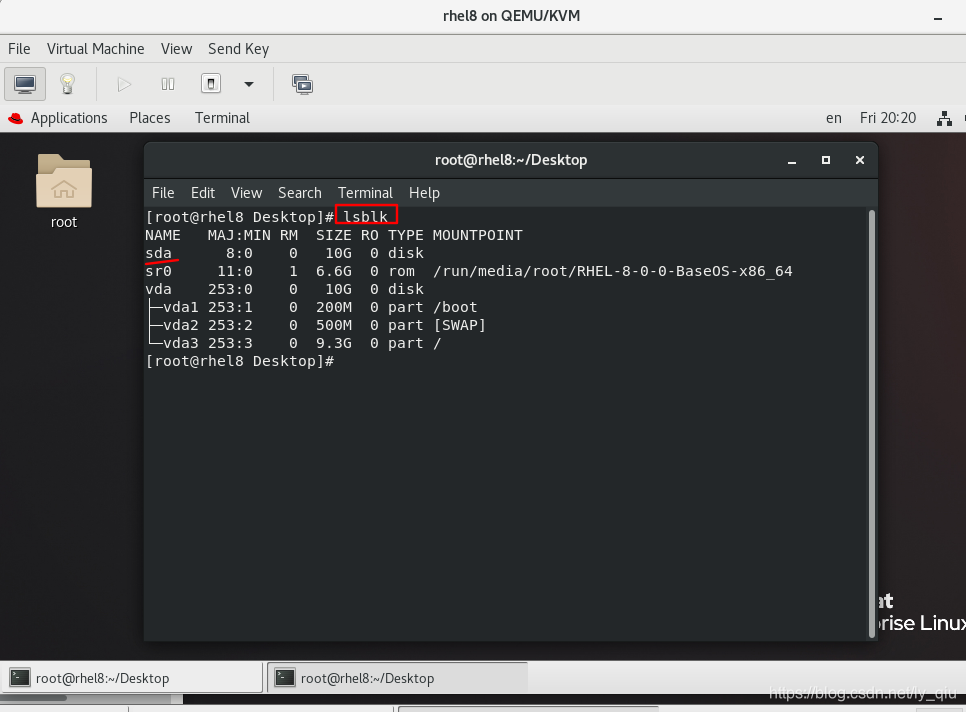The image size is (966, 712).
Task: Click the Red Hat icon beside Applications
Action: 14,118
